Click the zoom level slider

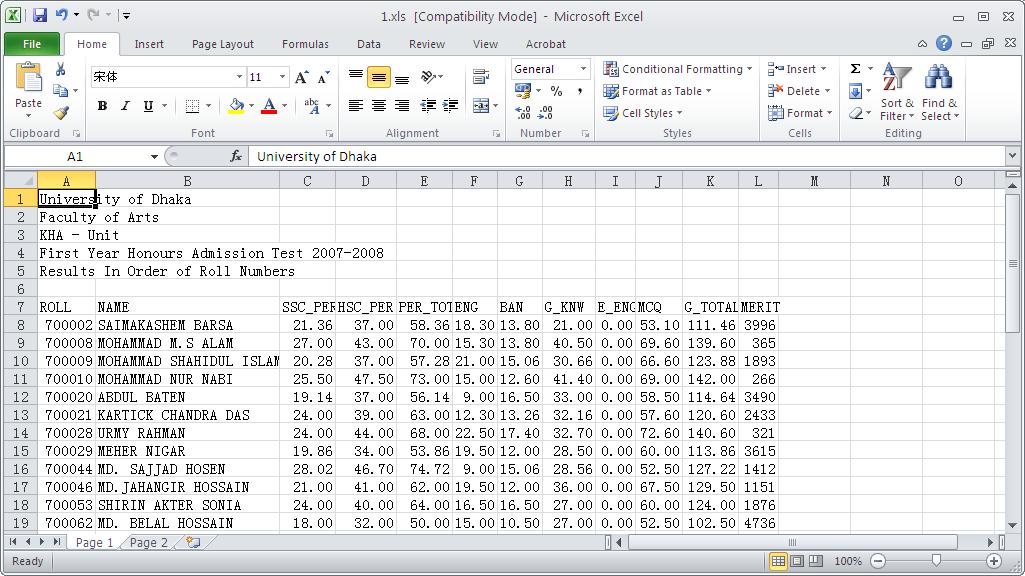(937, 561)
